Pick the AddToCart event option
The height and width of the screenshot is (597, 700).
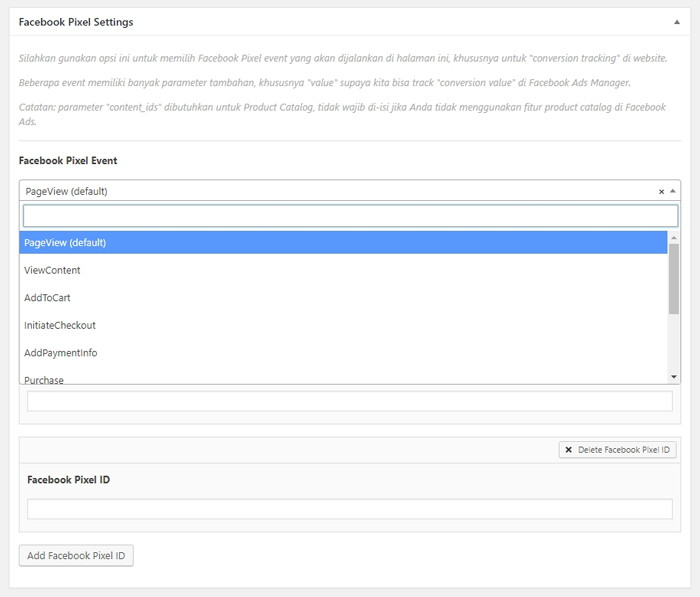click(343, 298)
